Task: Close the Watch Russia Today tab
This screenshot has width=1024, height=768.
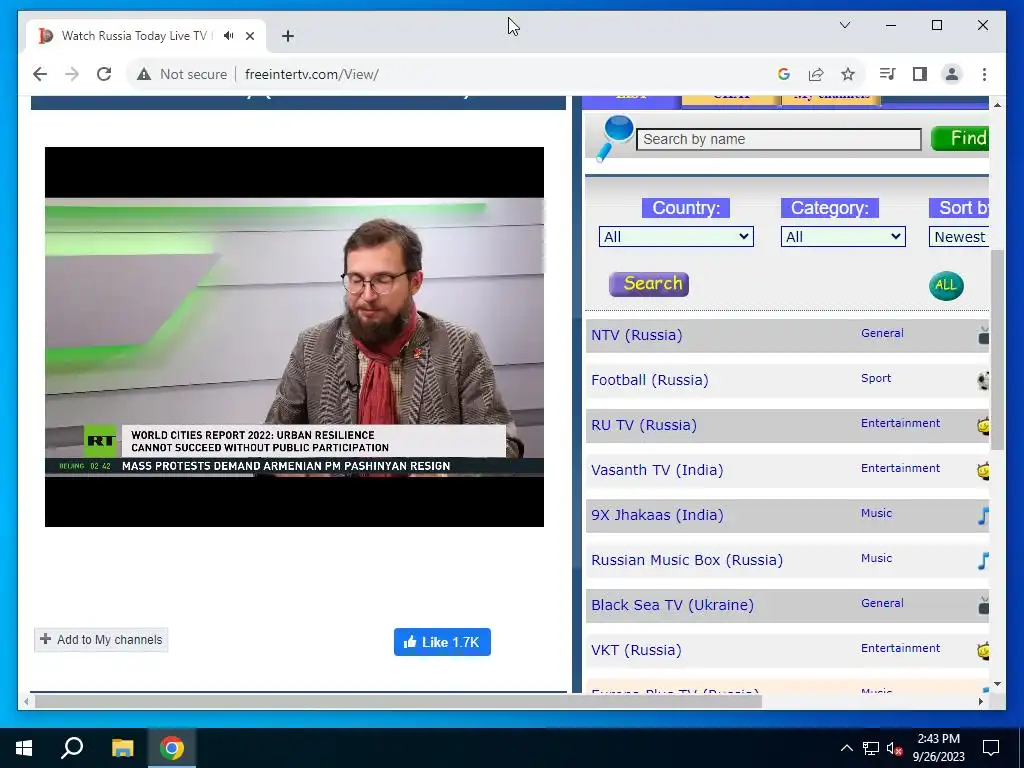Action: coord(249,36)
